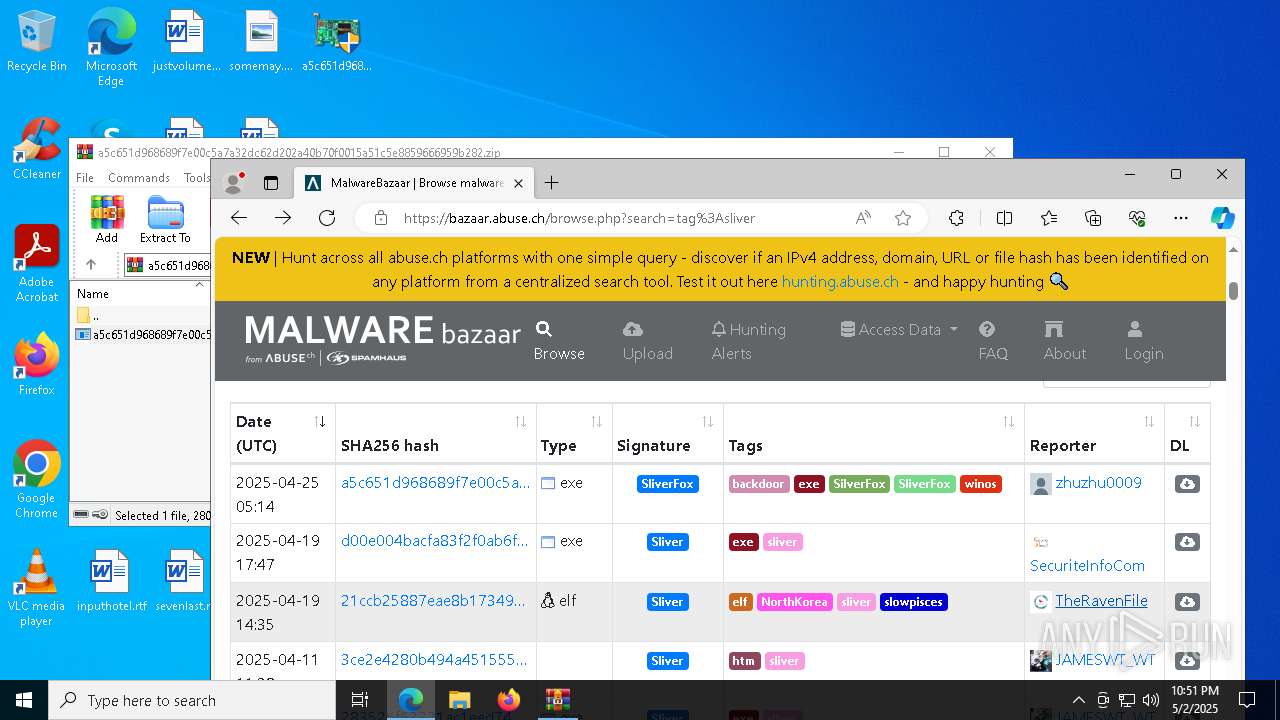This screenshot has height=720, width=1280.
Task: Click the winos tag
Action: [980, 484]
